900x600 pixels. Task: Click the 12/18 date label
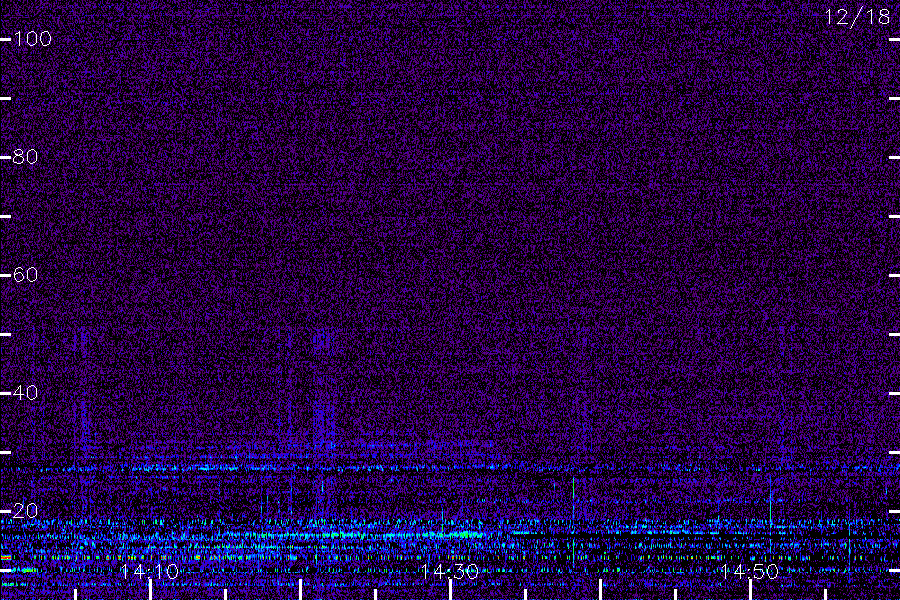click(857, 17)
